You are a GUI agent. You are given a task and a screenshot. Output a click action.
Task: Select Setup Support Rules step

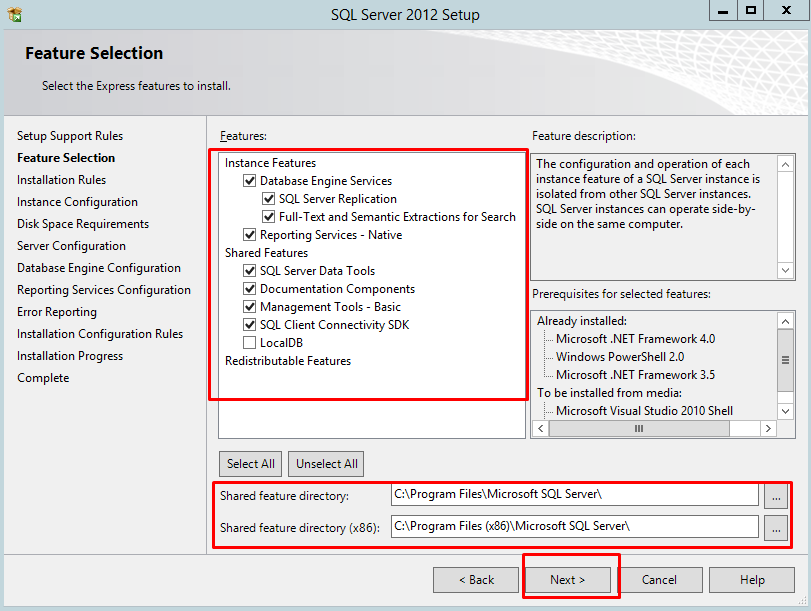tap(70, 136)
